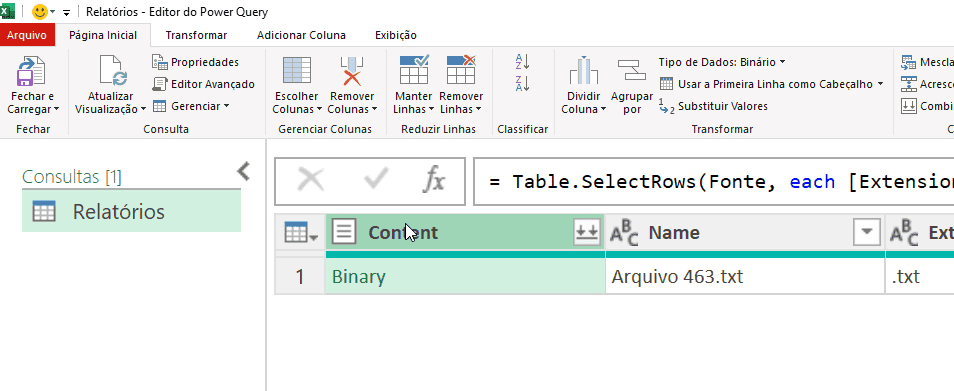Open the Editor Avançado
954x391 pixels.
tap(203, 84)
